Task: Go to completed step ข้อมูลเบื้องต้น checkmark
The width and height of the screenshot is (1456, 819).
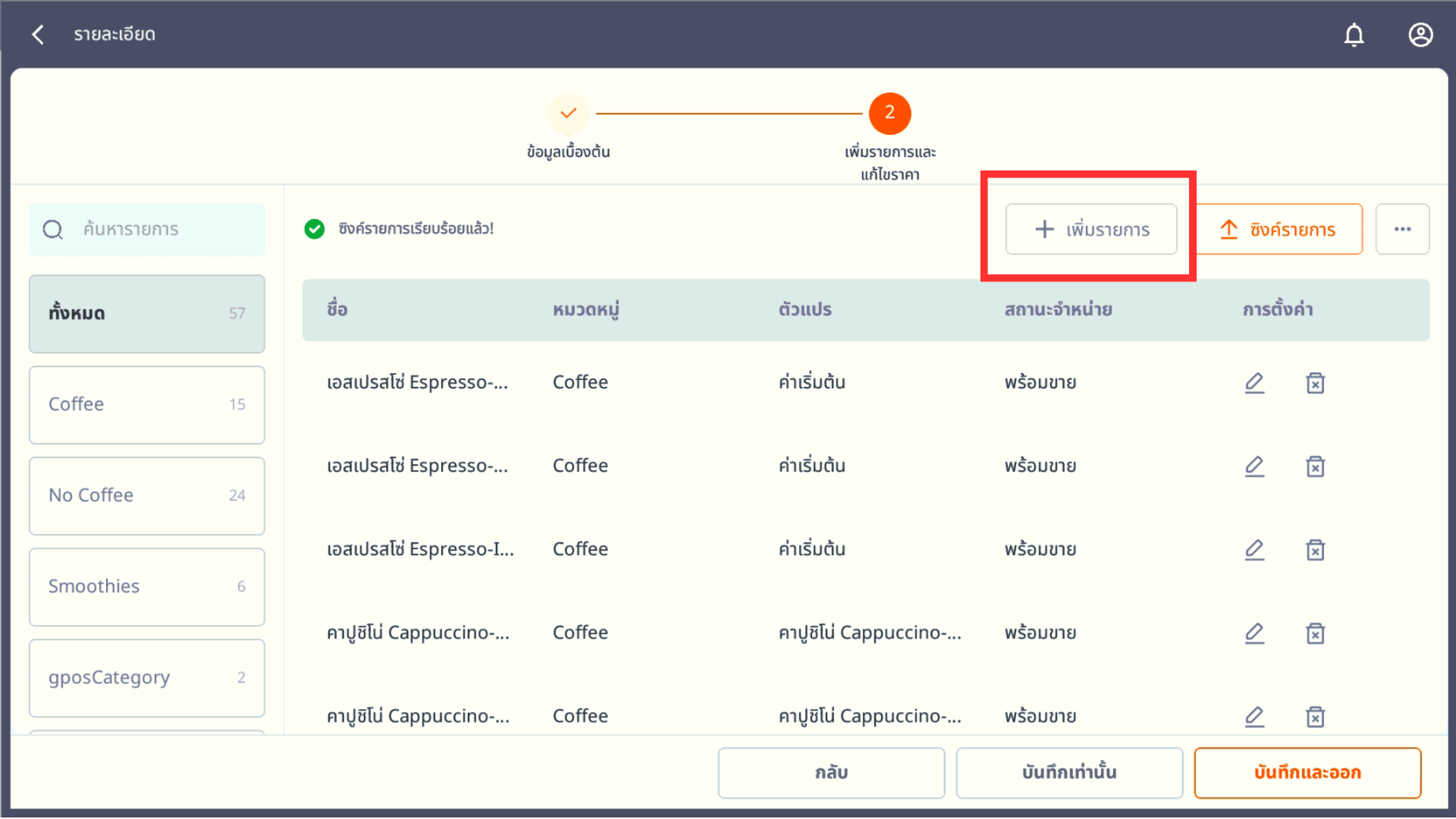Action: coord(568,114)
